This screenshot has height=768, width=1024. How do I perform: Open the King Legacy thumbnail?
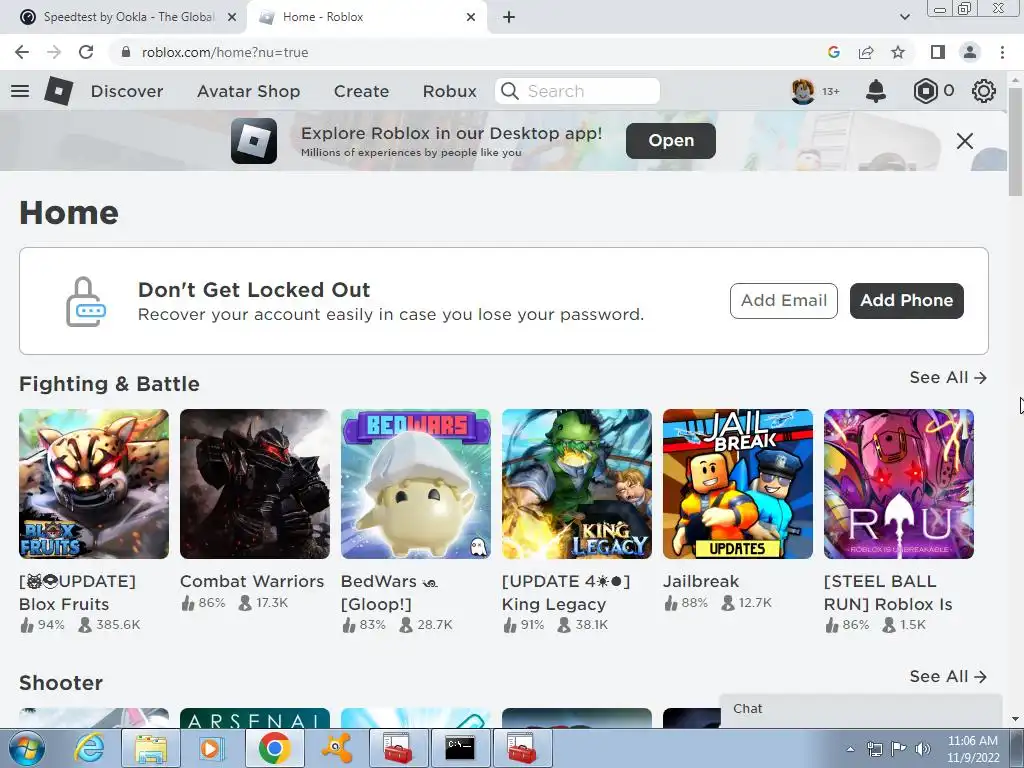(577, 484)
